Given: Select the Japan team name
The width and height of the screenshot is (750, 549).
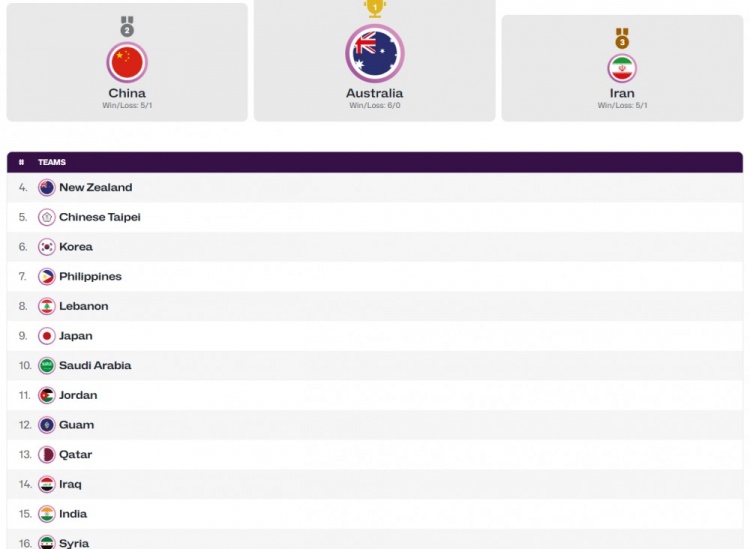Looking at the screenshot, I should [75, 336].
